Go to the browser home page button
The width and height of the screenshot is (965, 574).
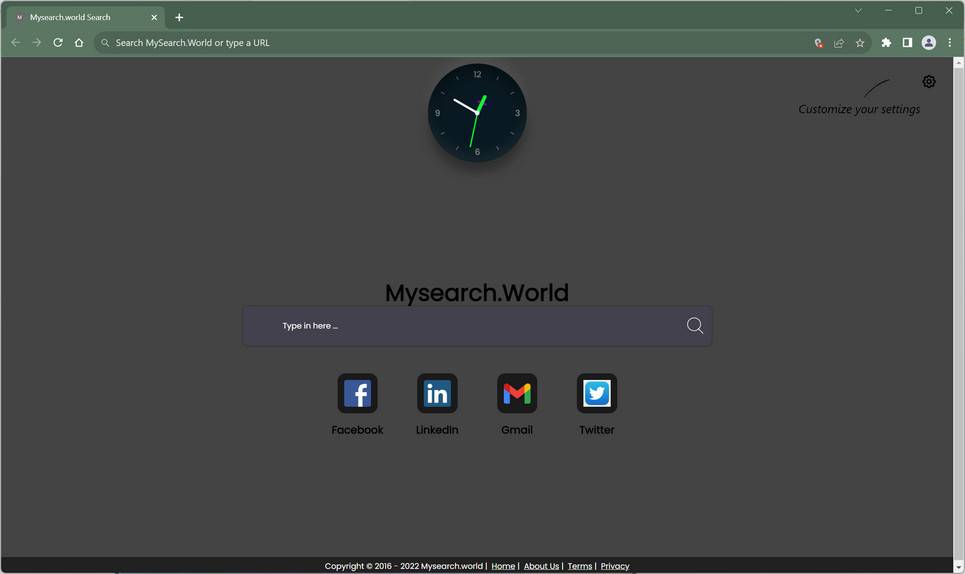click(79, 42)
